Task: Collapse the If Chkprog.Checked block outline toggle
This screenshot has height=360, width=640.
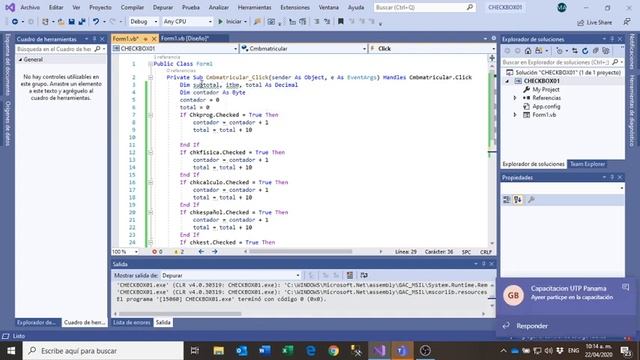Action: point(151,115)
